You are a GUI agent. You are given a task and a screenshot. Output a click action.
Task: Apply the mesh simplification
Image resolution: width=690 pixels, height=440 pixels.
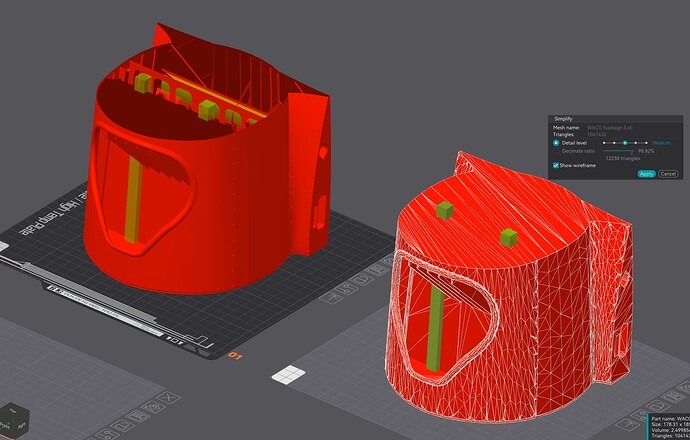click(646, 174)
